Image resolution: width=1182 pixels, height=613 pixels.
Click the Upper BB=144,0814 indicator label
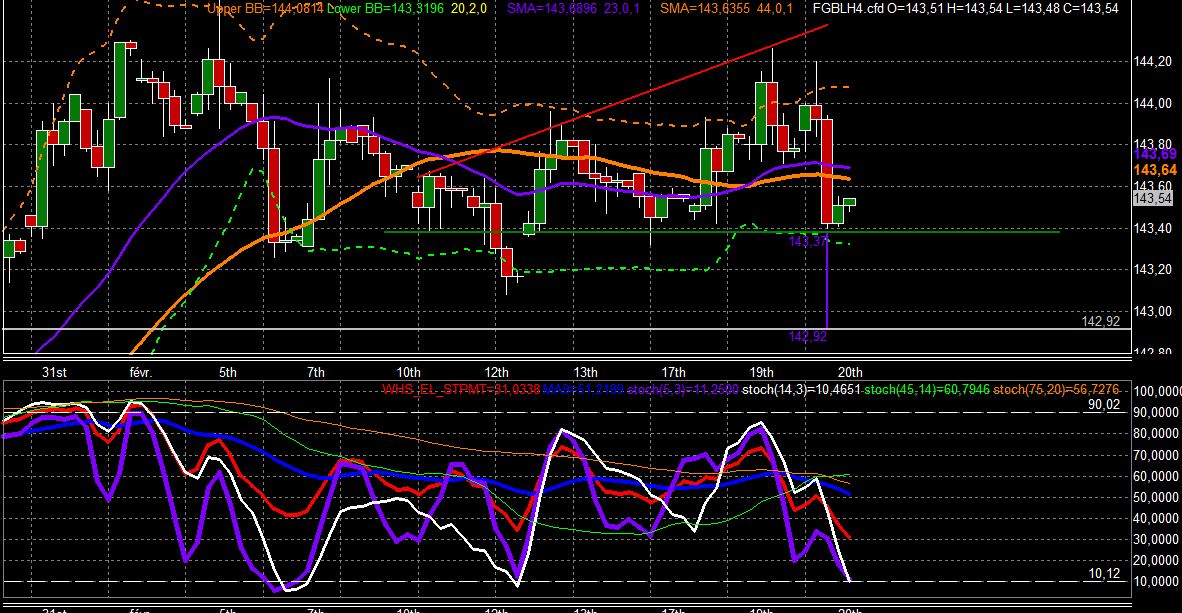click(265, 9)
